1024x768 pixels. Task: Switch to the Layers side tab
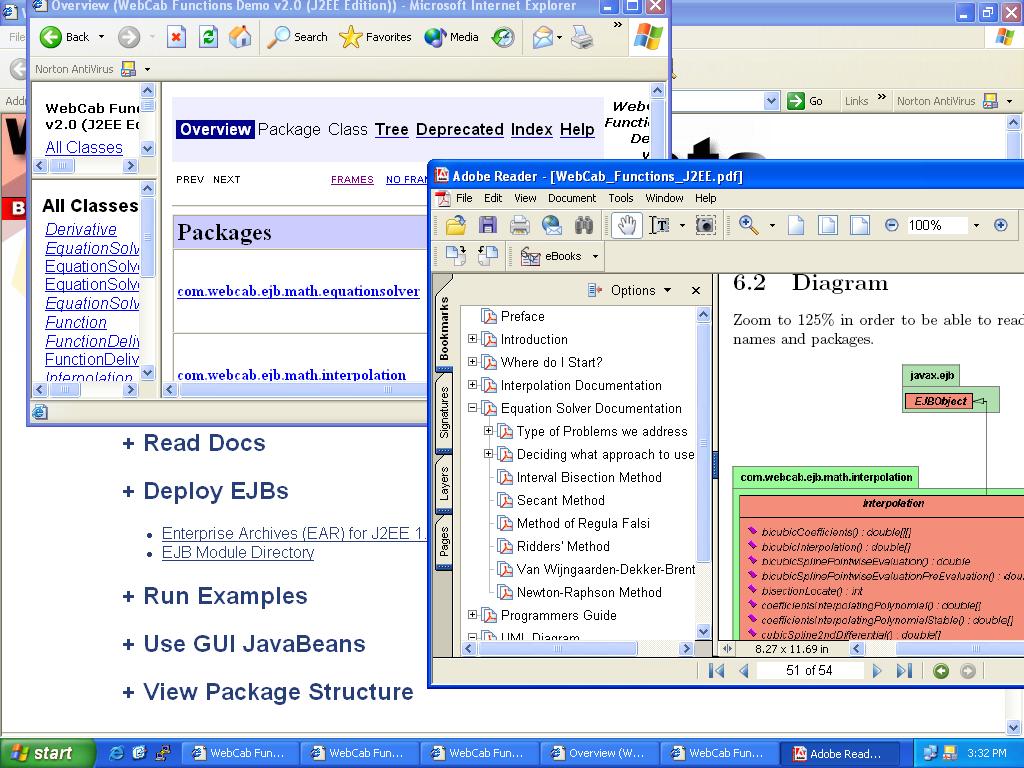point(444,484)
